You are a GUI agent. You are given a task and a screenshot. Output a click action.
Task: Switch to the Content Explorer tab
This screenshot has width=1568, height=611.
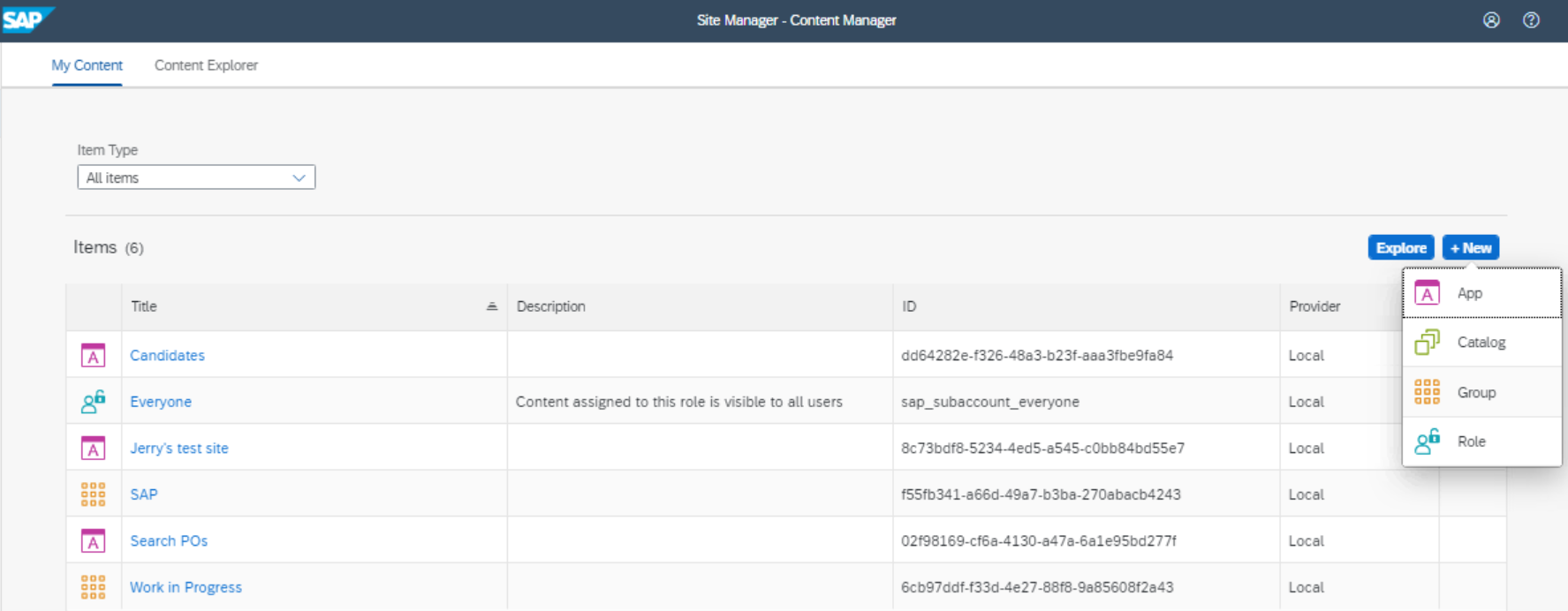click(x=206, y=65)
